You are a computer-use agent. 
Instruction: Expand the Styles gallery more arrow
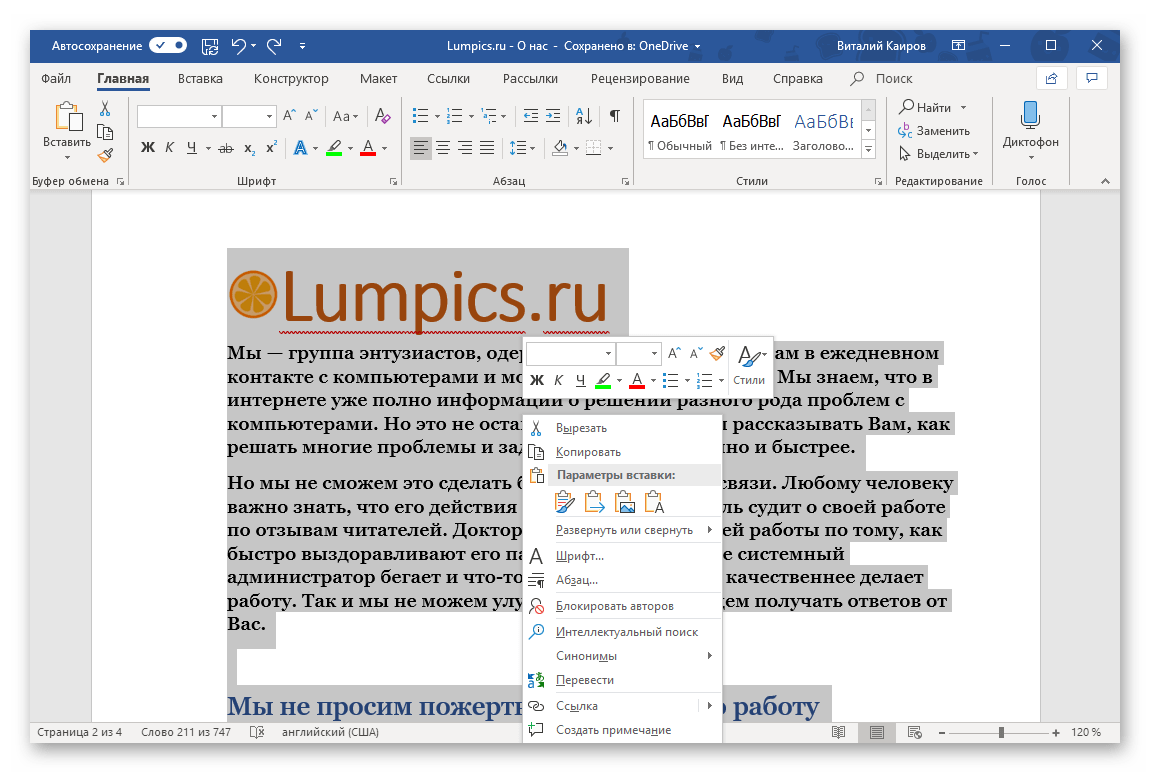[x=868, y=149]
